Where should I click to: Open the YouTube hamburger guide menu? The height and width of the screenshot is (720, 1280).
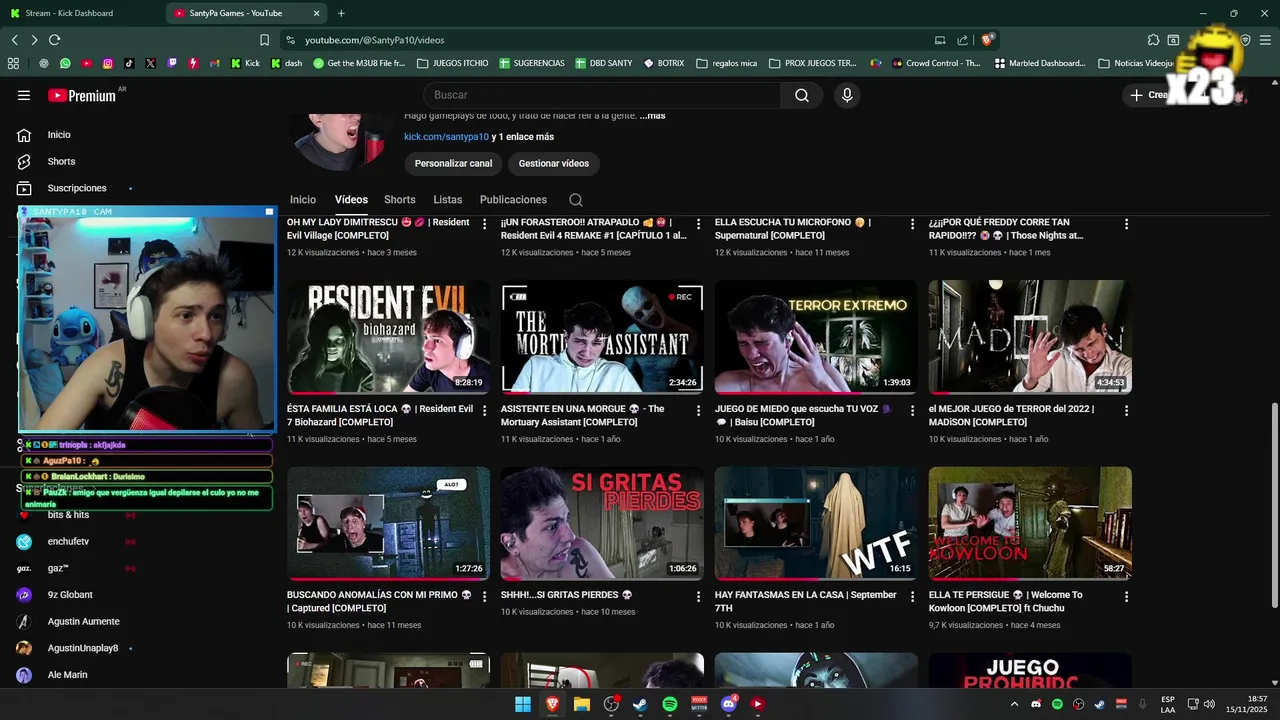point(24,95)
